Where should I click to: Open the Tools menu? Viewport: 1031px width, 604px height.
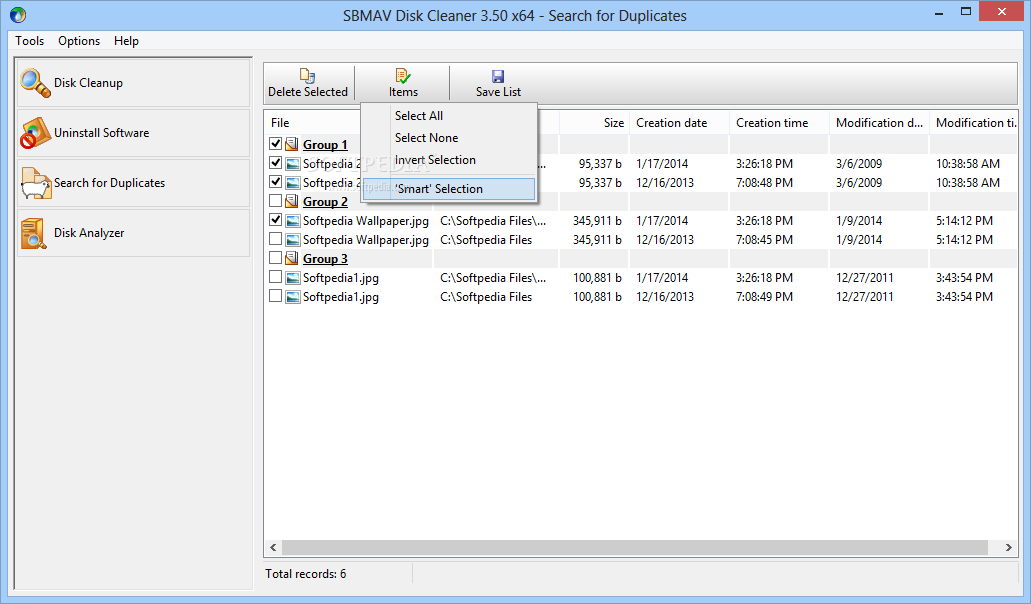(x=30, y=41)
